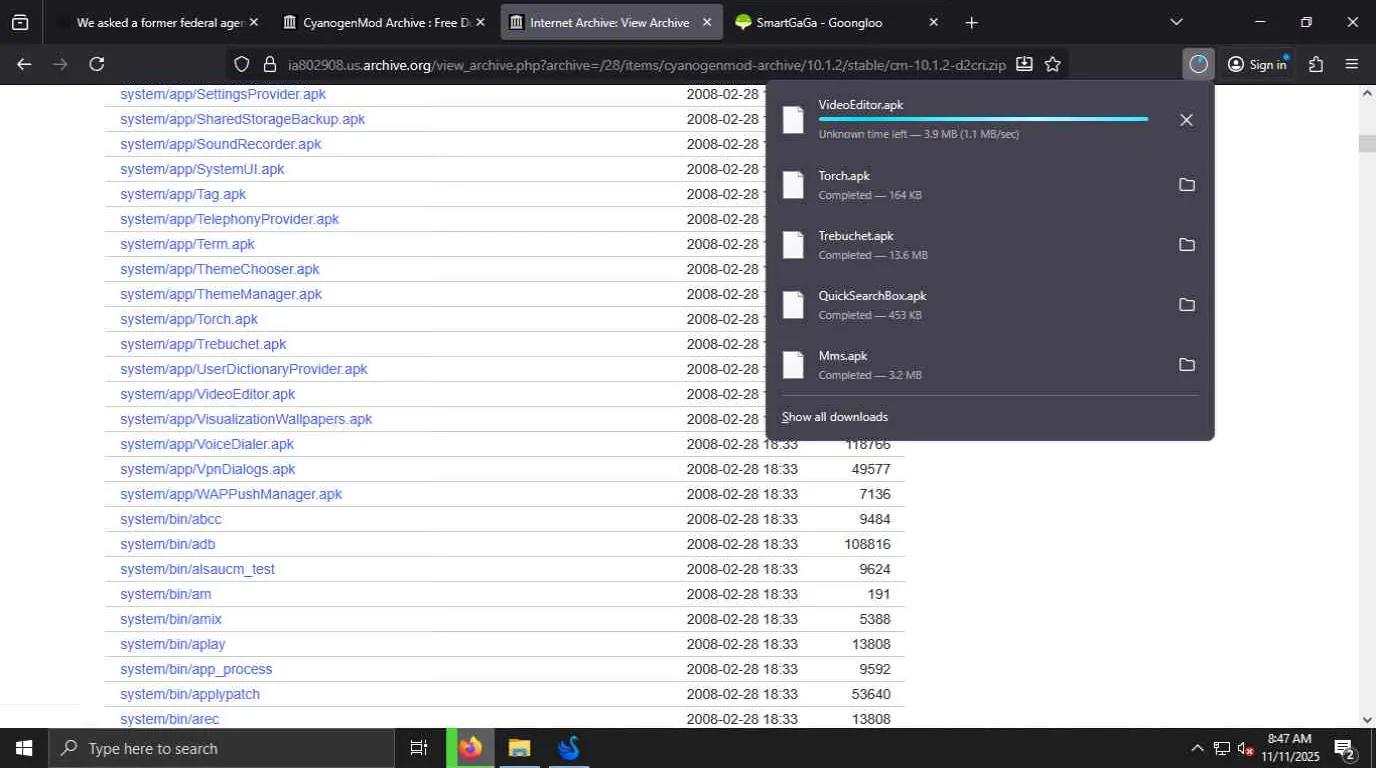
Task: Focus the address bar URL field
Action: [x=646, y=64]
